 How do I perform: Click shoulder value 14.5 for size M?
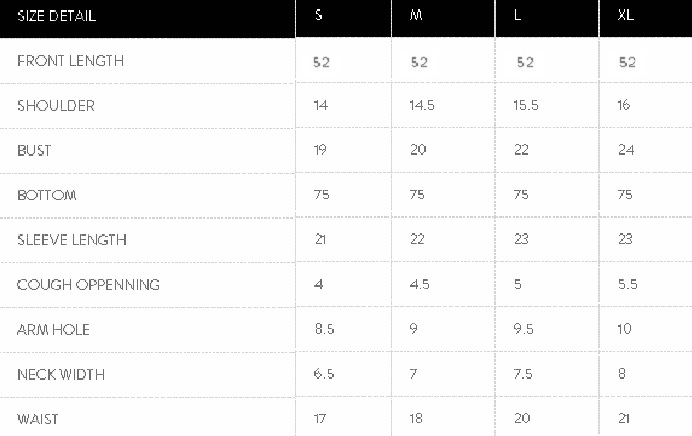coord(422,105)
